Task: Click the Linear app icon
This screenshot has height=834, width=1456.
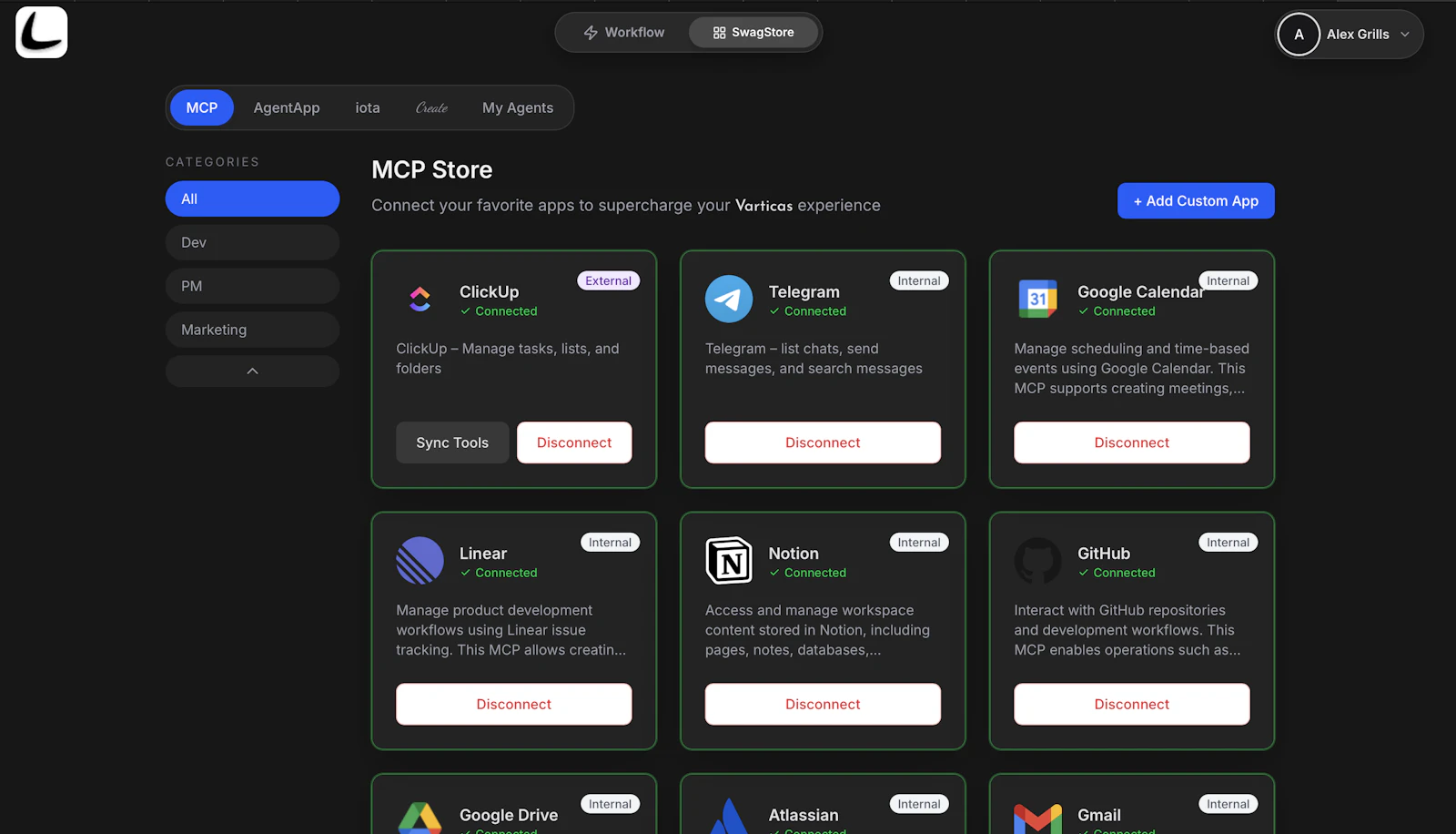Action: coord(420,560)
